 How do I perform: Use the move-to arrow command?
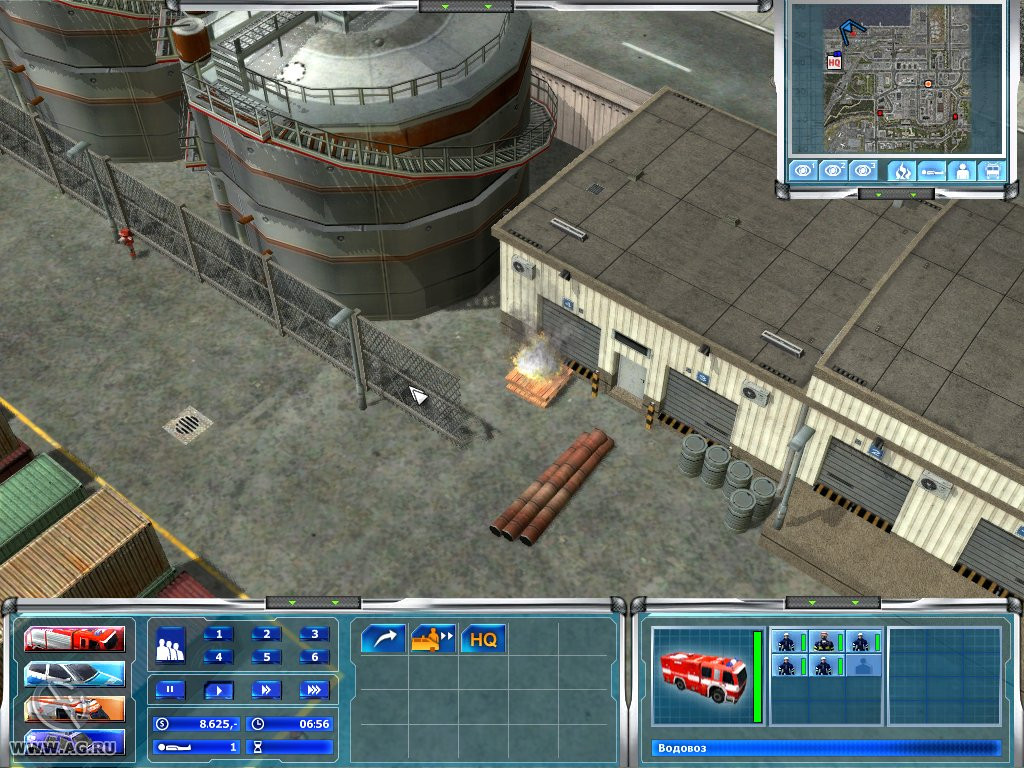(x=383, y=638)
